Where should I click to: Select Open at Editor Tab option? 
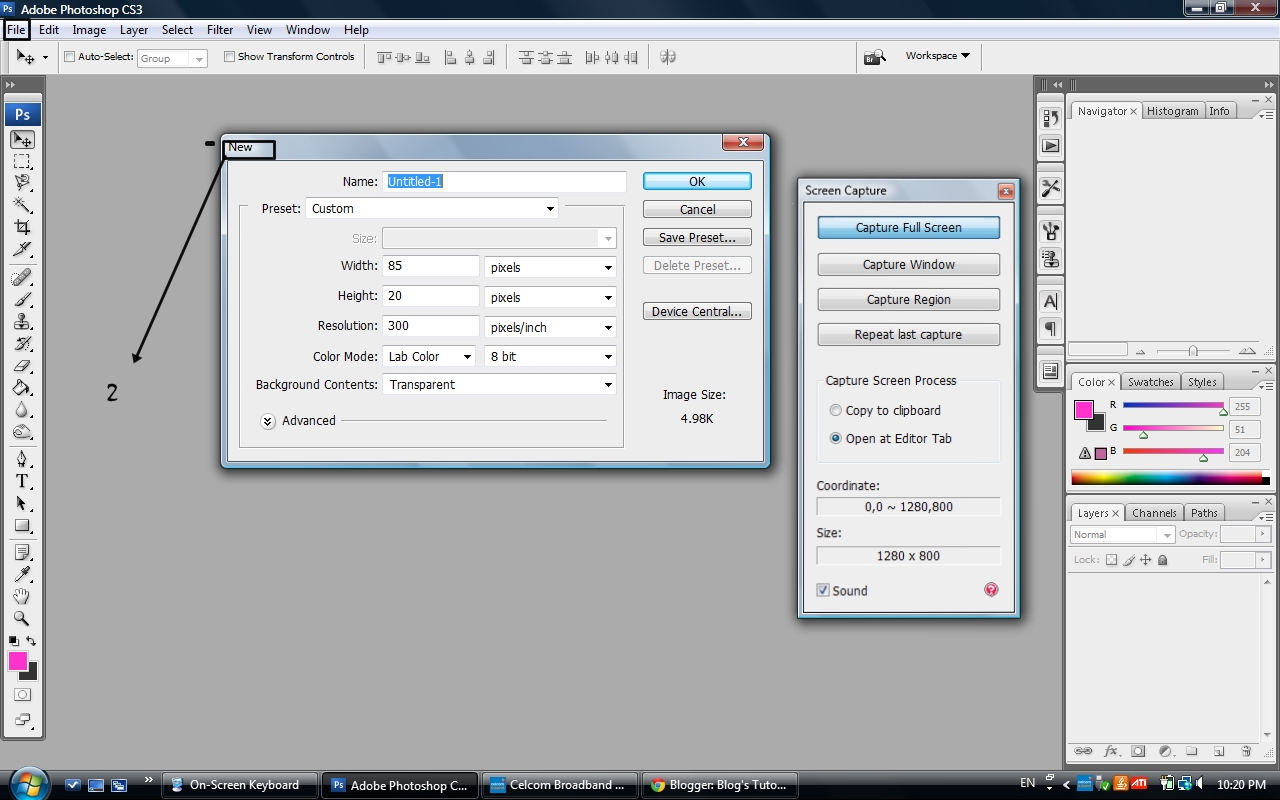pyautogui.click(x=836, y=438)
